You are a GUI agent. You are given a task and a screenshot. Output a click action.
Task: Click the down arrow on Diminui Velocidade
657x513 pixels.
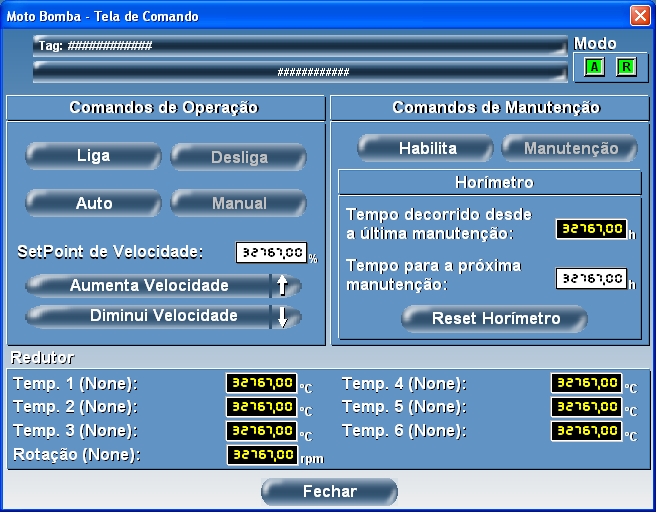pyautogui.click(x=283, y=317)
